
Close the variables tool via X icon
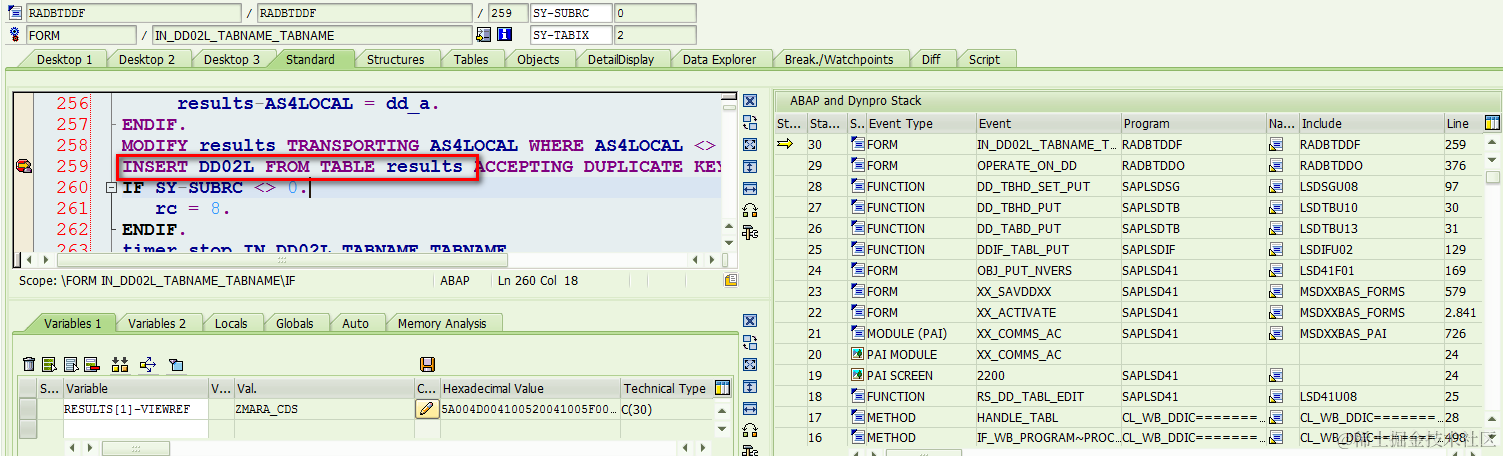click(x=750, y=321)
